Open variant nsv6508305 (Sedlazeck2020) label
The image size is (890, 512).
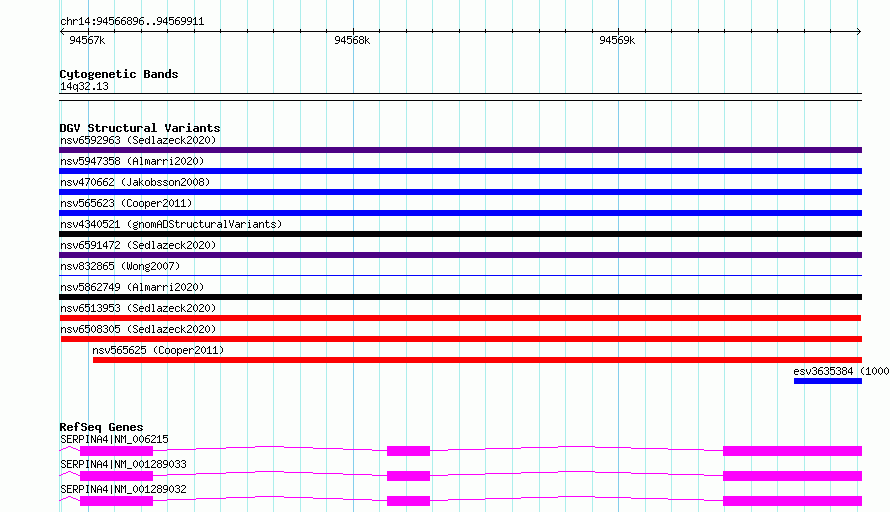pyautogui.click(x=138, y=329)
